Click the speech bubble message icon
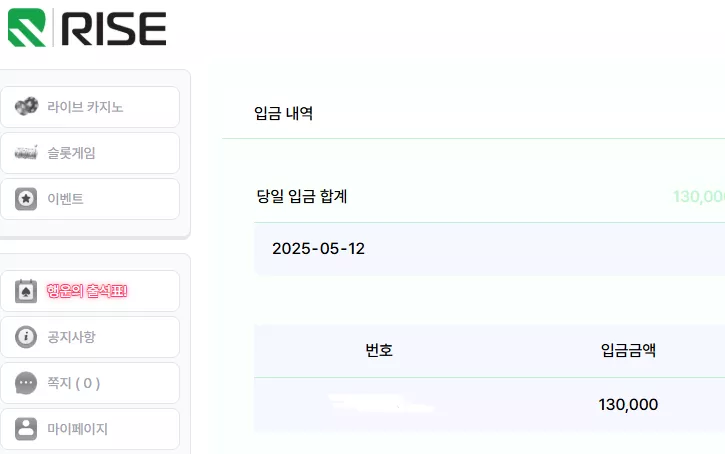Screen dimensions: 725x454 click(x=26, y=383)
